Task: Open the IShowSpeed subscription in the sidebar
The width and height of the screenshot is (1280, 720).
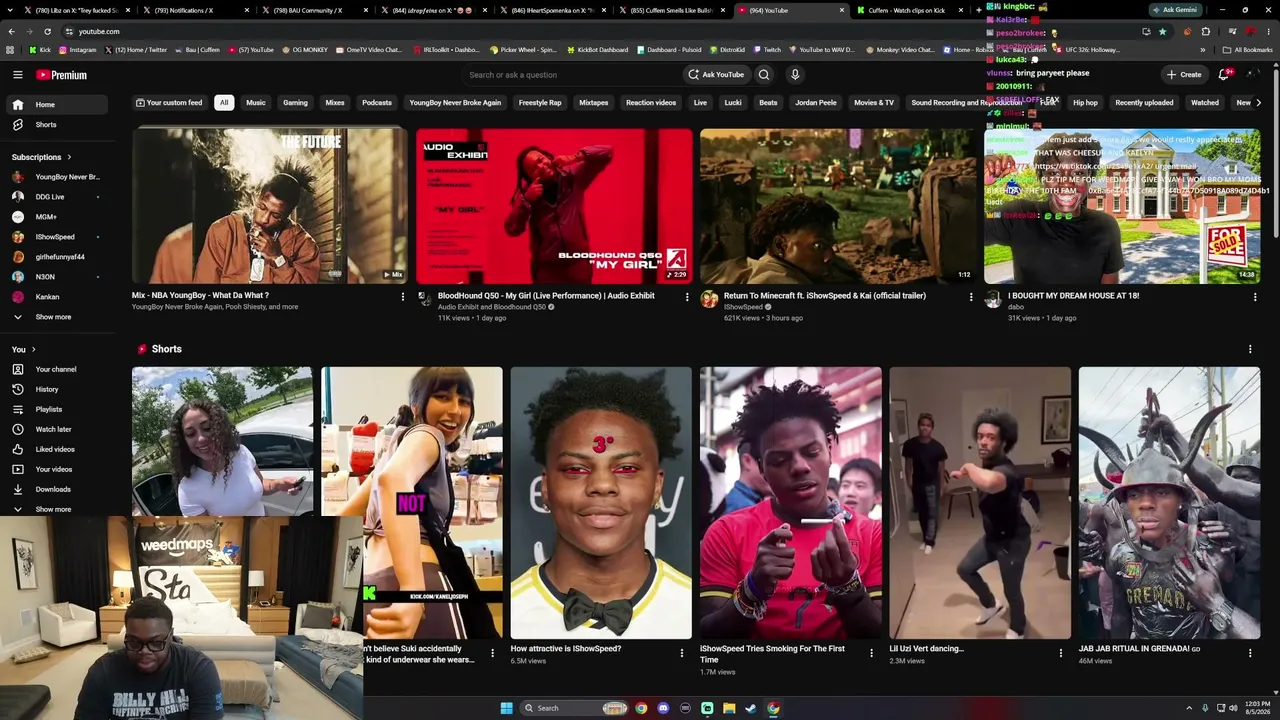Action: [56, 237]
